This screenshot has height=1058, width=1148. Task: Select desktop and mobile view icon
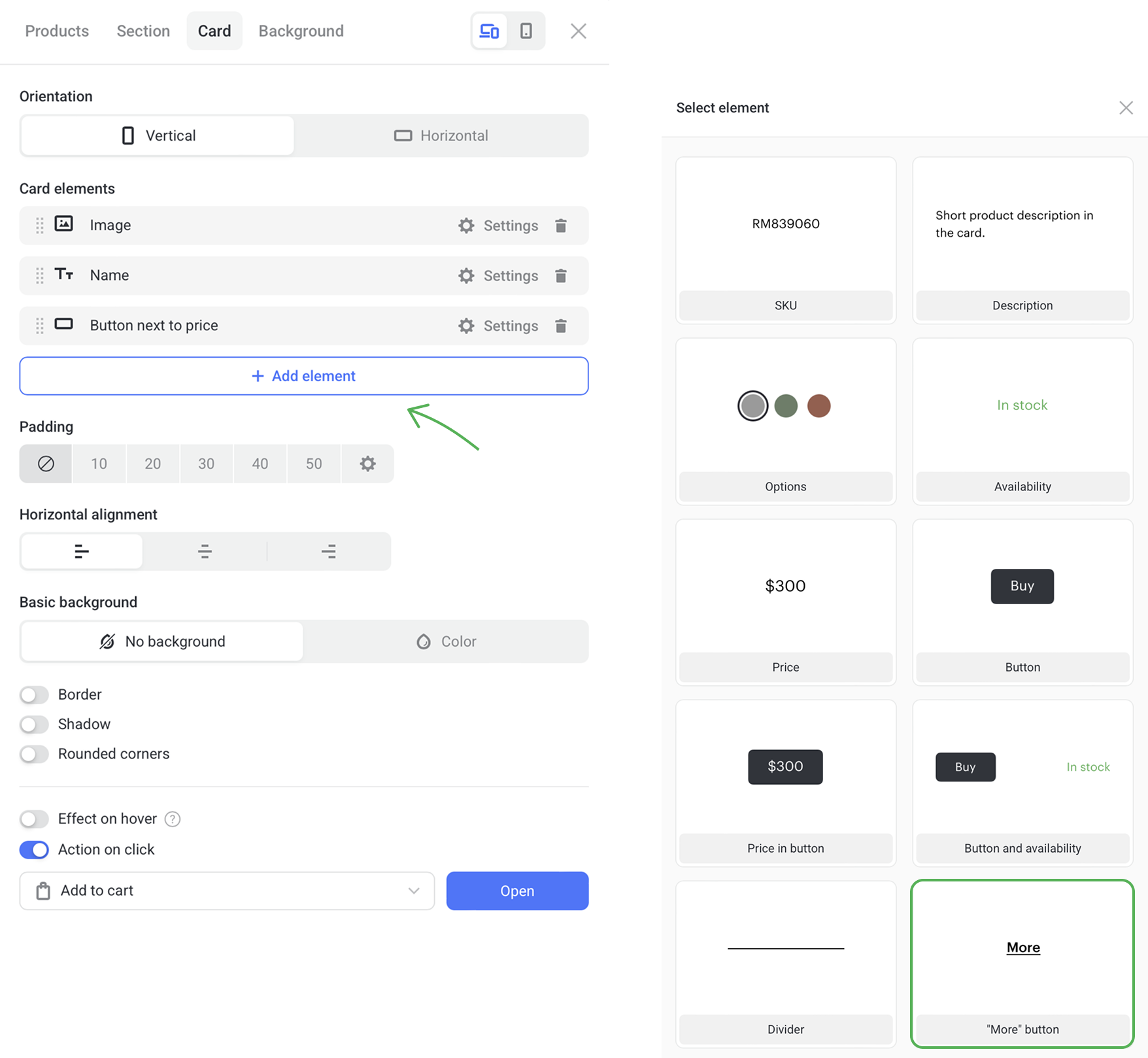point(489,31)
